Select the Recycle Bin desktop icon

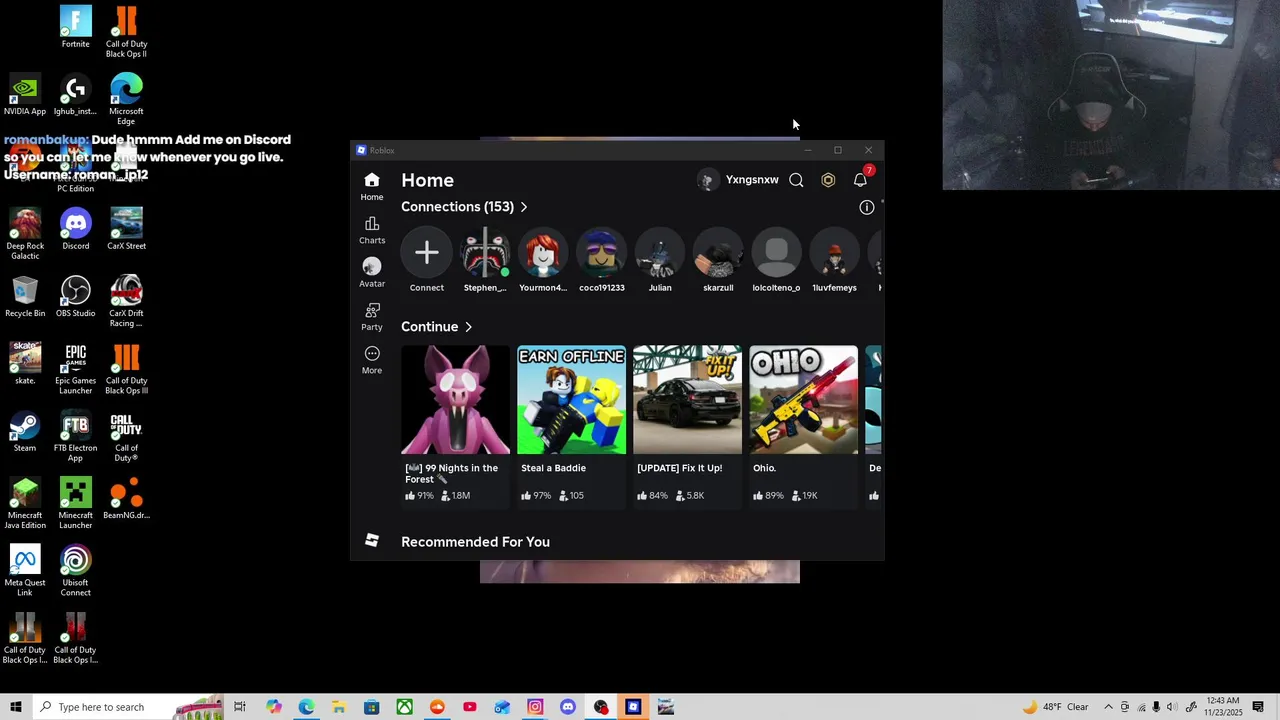pos(25,297)
